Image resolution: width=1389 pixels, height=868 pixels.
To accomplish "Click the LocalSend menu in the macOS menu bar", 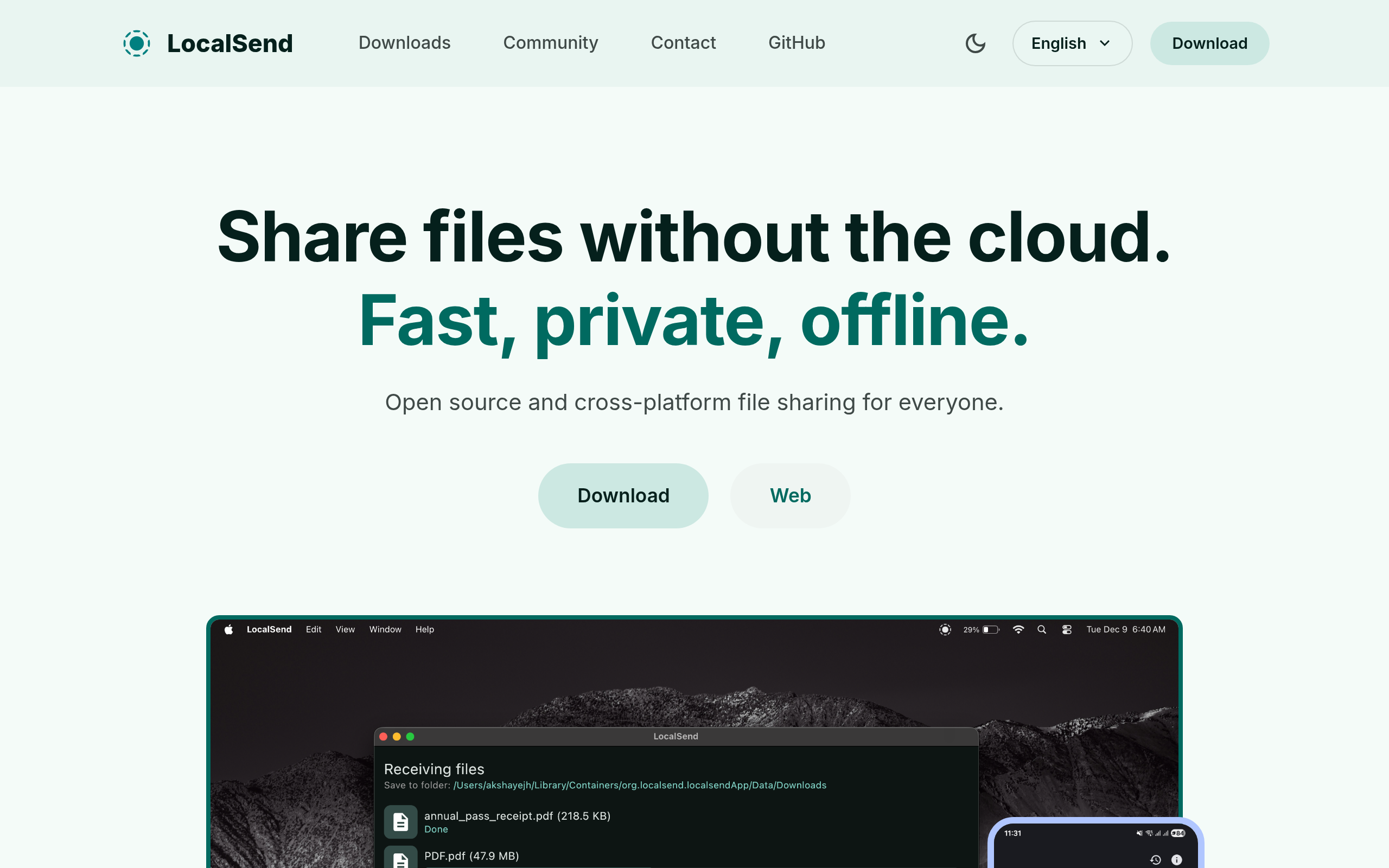I will (269, 629).
